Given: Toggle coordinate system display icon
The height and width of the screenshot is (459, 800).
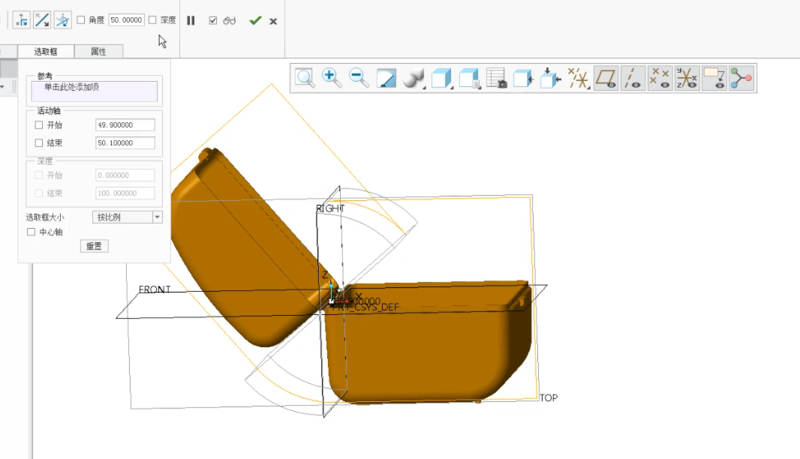Looking at the screenshot, I should click(x=687, y=78).
